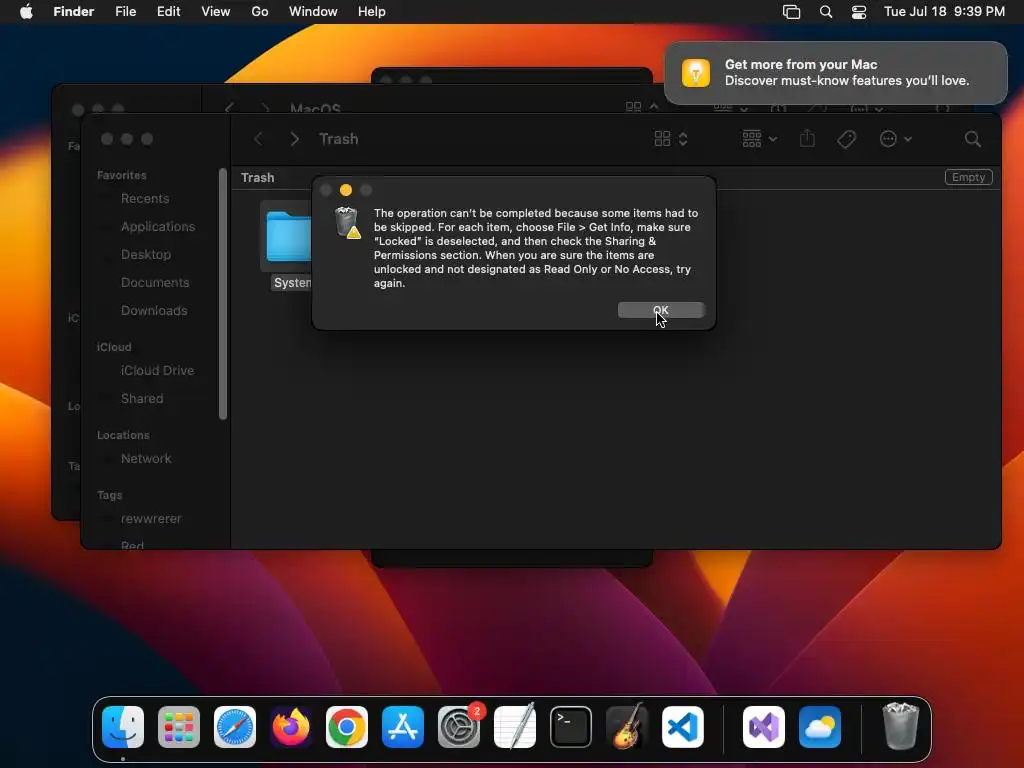The height and width of the screenshot is (768, 1024).
Task: Open the Action ellipsis dropdown menu
Action: click(895, 138)
